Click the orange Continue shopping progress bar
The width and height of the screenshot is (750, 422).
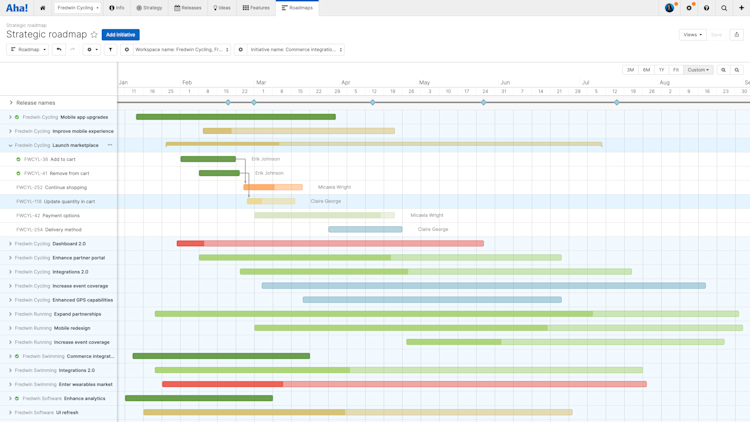click(273, 187)
